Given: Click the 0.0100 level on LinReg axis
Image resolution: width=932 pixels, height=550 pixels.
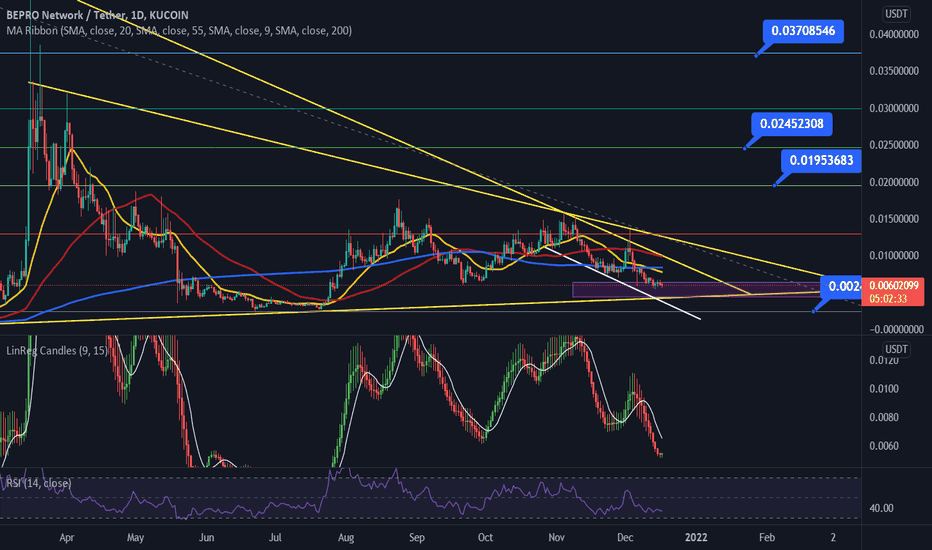Looking at the screenshot, I should coord(884,389).
